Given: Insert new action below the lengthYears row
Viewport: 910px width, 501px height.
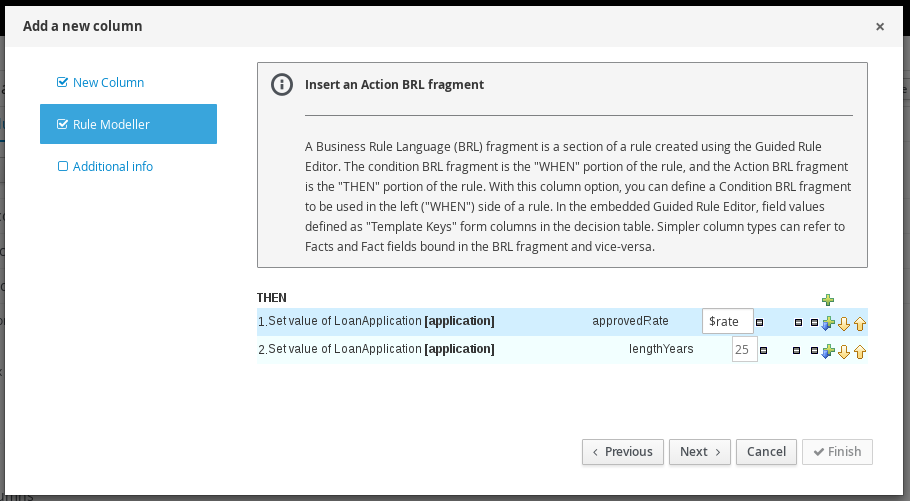Looking at the screenshot, I should [827, 351].
